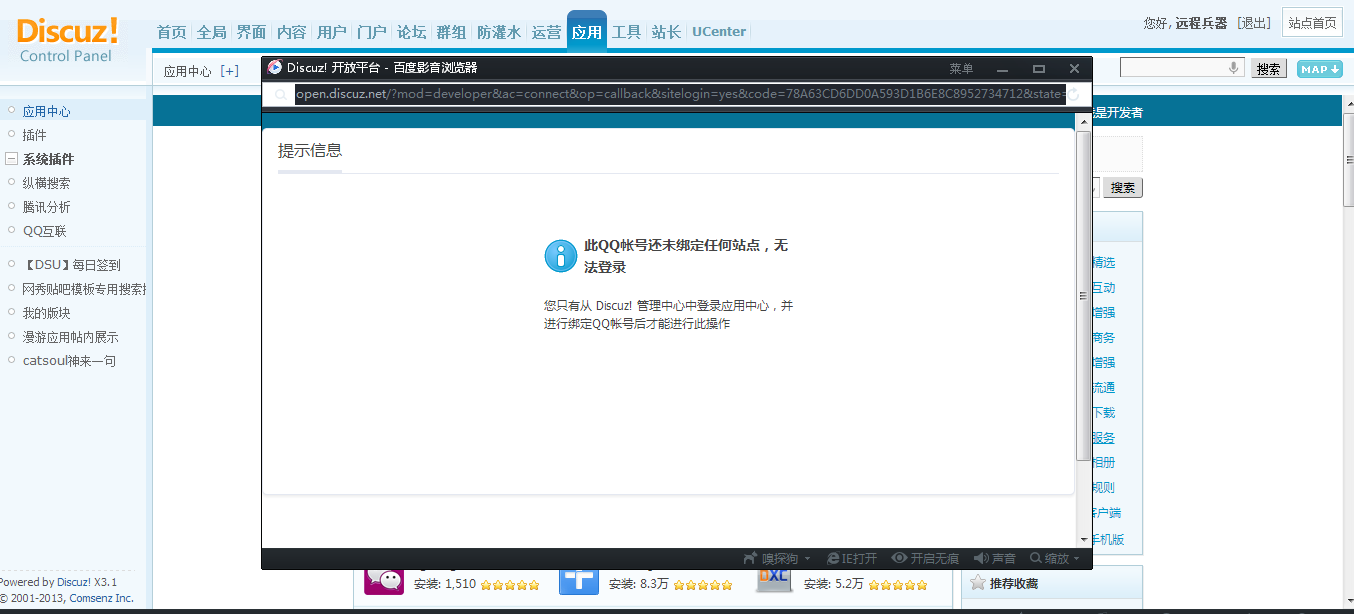
Task: Open the 门户 top menu
Action: (x=372, y=32)
